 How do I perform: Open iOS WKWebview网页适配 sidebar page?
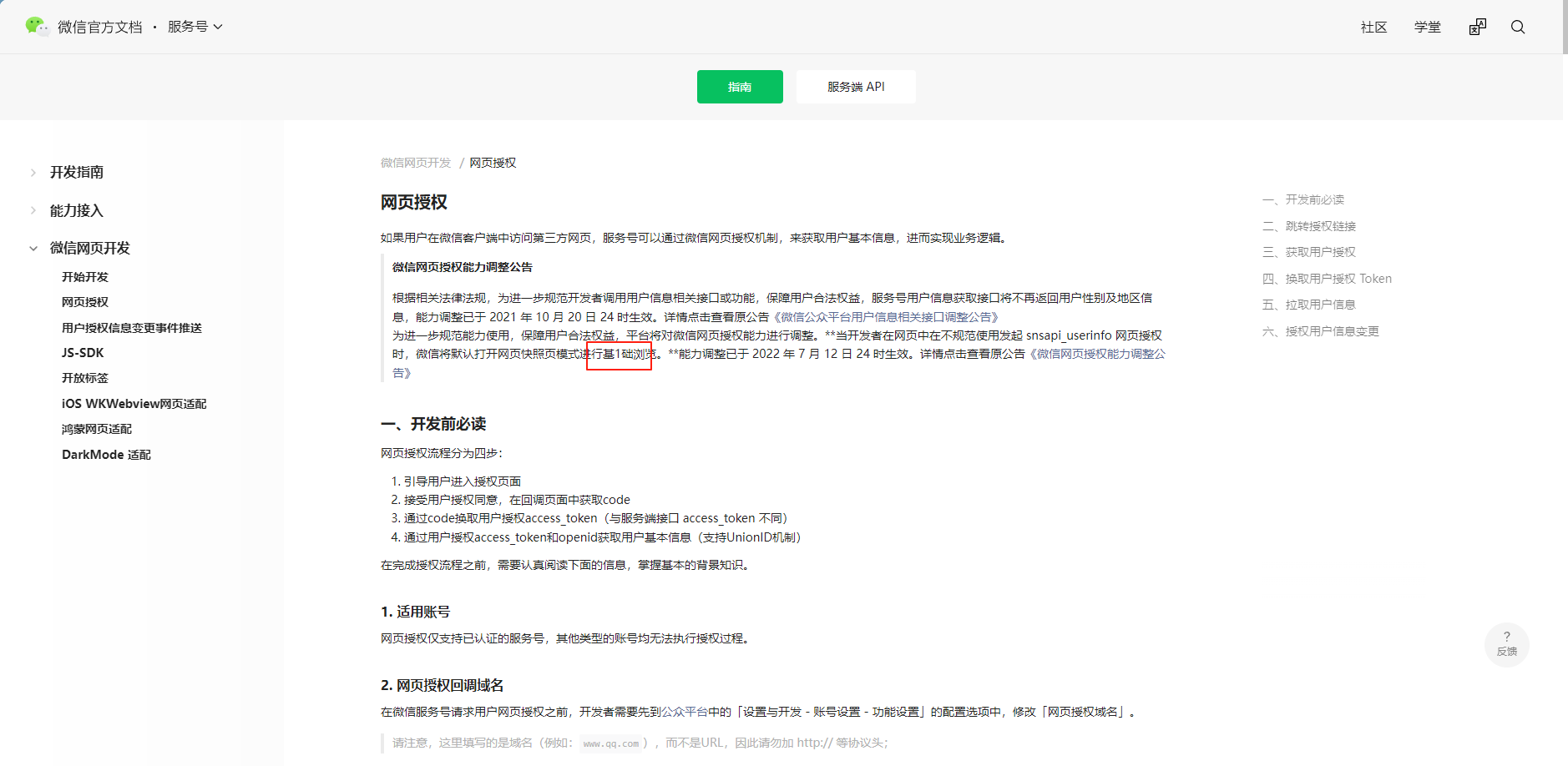[134, 404]
